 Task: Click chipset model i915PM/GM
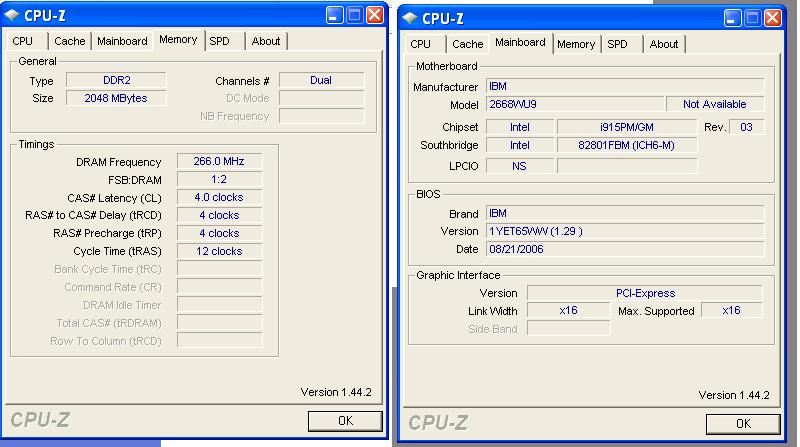(x=627, y=127)
